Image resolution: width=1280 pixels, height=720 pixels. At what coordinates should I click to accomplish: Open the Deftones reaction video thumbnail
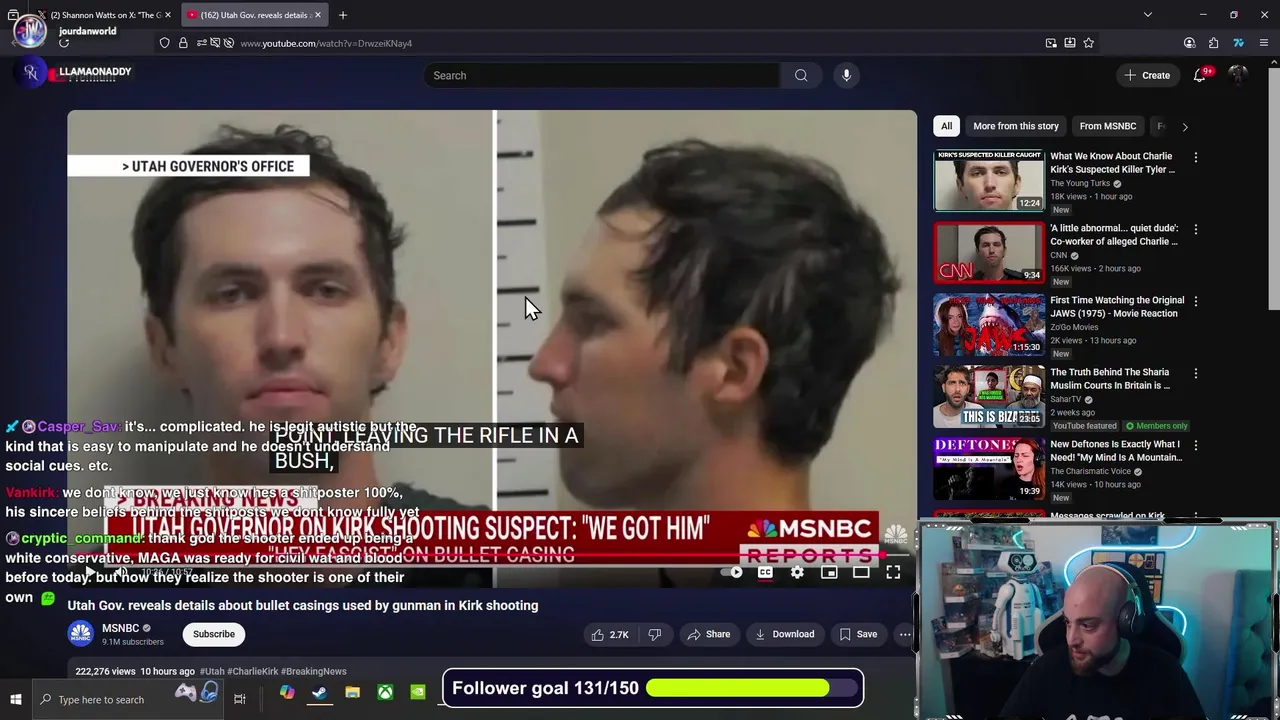[x=989, y=469]
